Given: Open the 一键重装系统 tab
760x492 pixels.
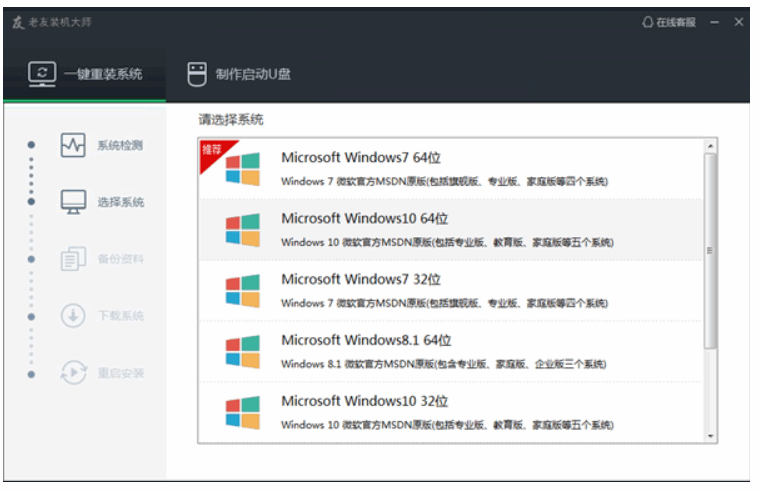Looking at the screenshot, I should (85, 74).
